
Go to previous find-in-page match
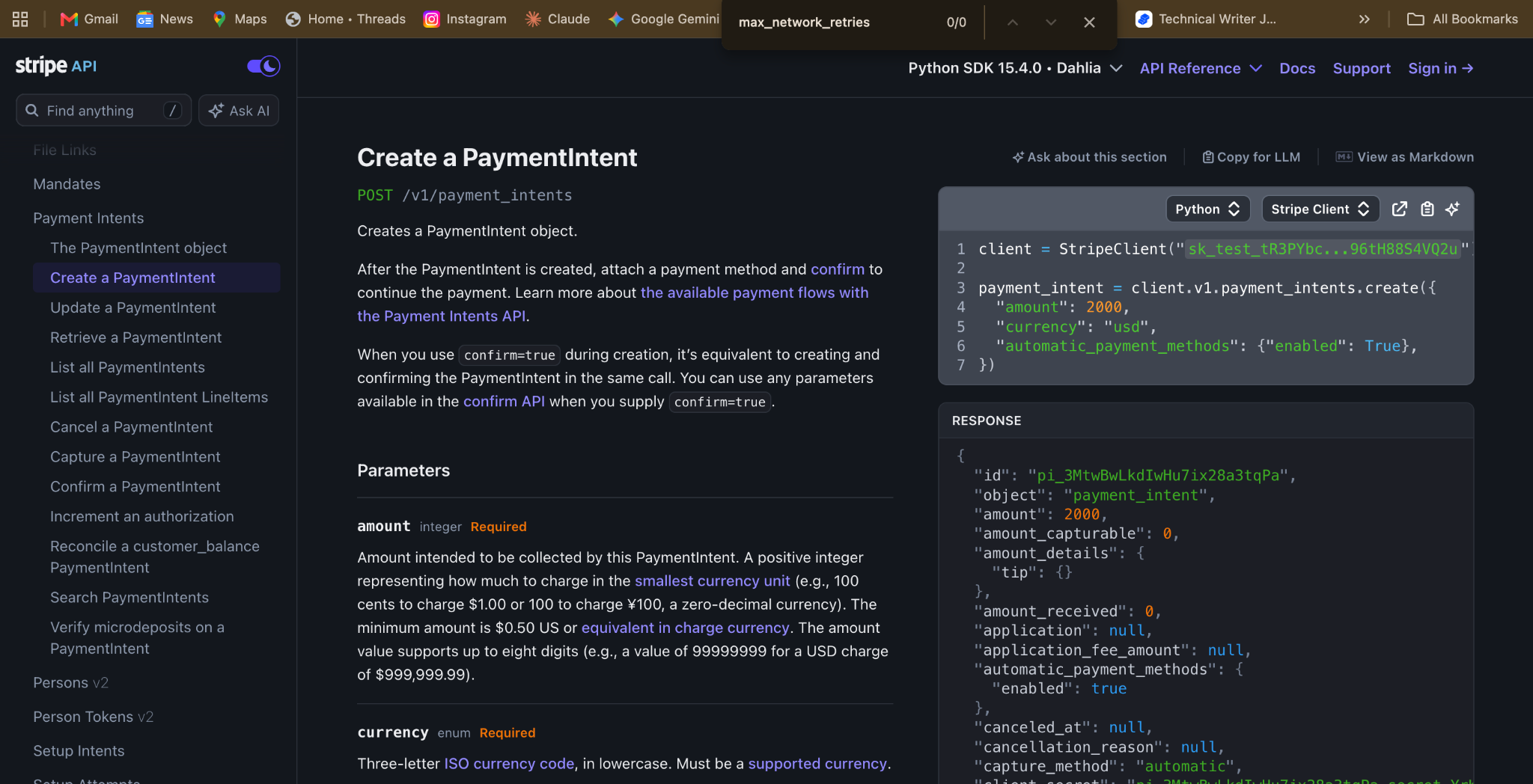(1013, 22)
